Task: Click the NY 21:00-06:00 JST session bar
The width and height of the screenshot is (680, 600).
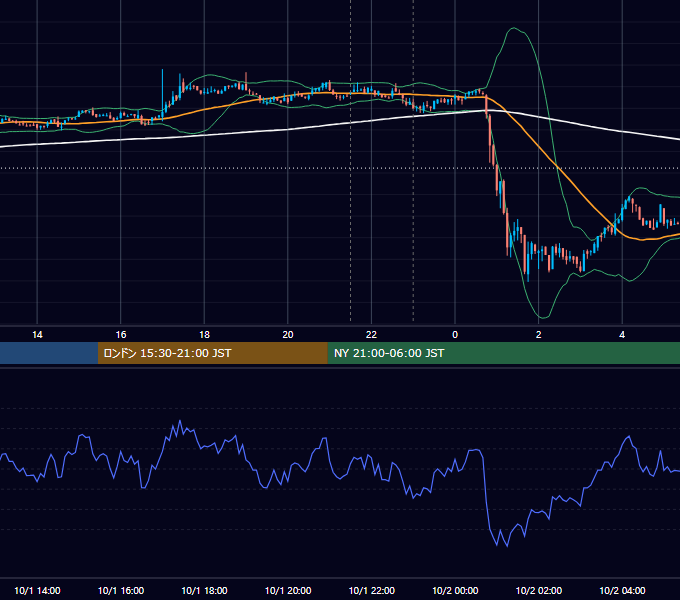Action: click(503, 353)
